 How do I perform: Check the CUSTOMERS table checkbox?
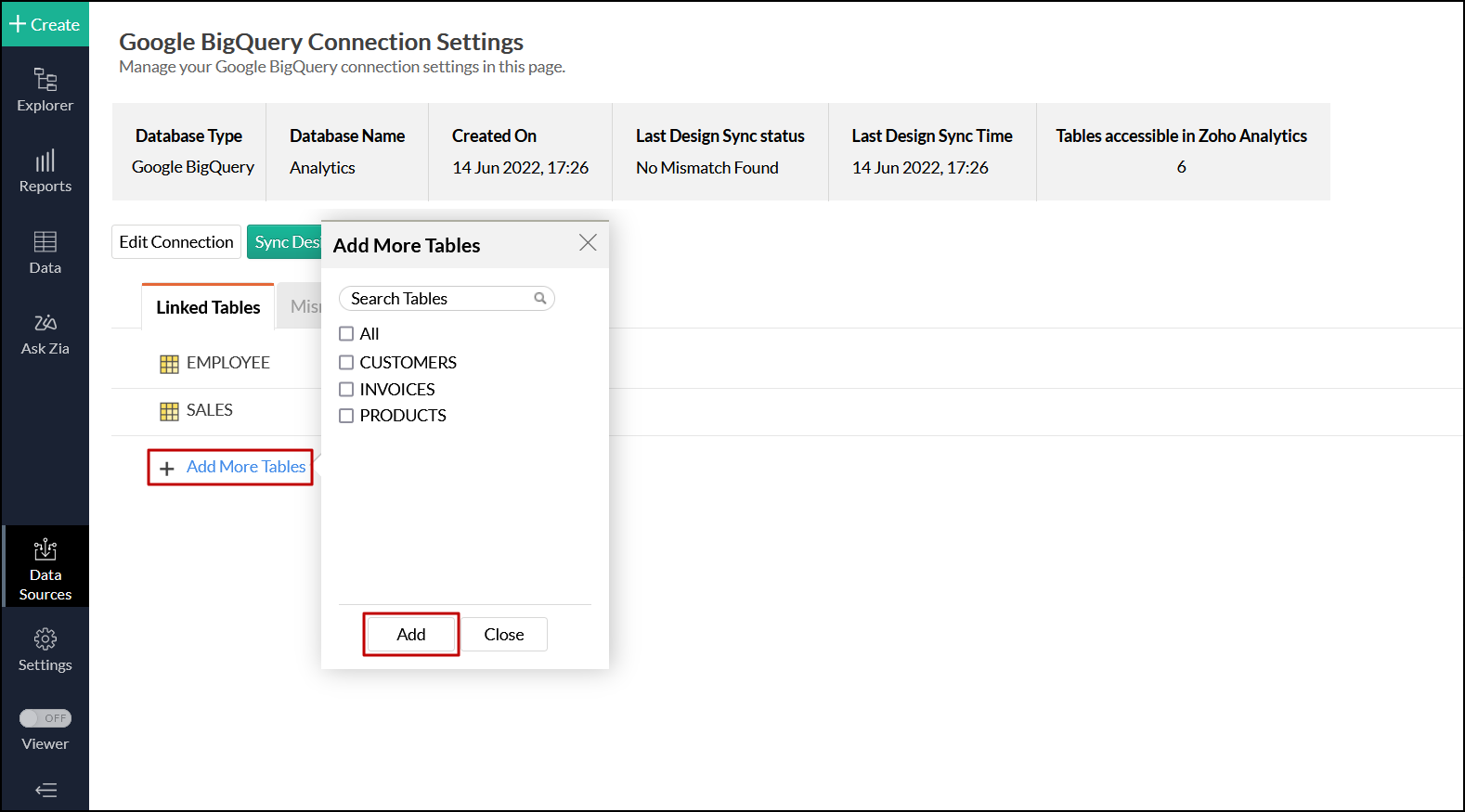pos(346,363)
